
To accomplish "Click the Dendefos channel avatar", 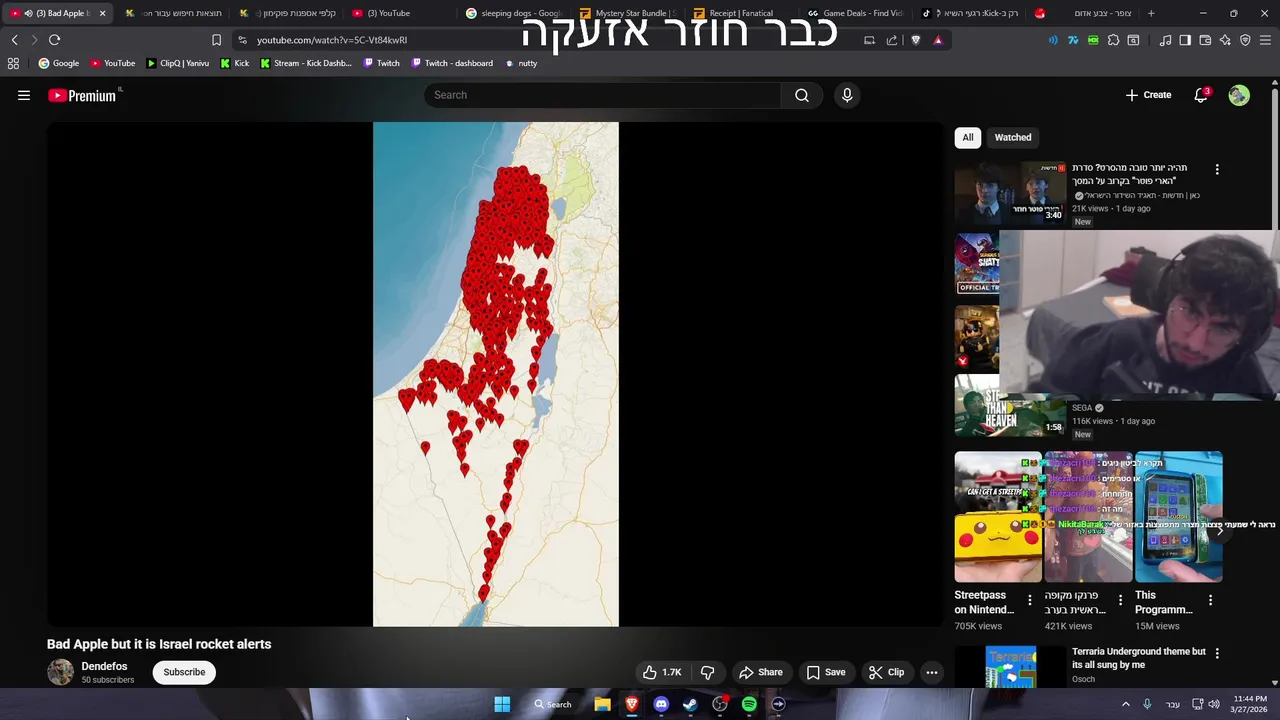I will 60,672.
